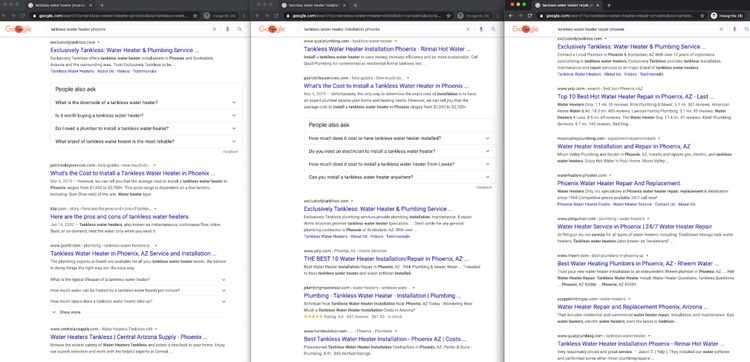Expand 'install a tankless water heater from Lowes?' question
The image size is (750, 362).
pos(399,164)
